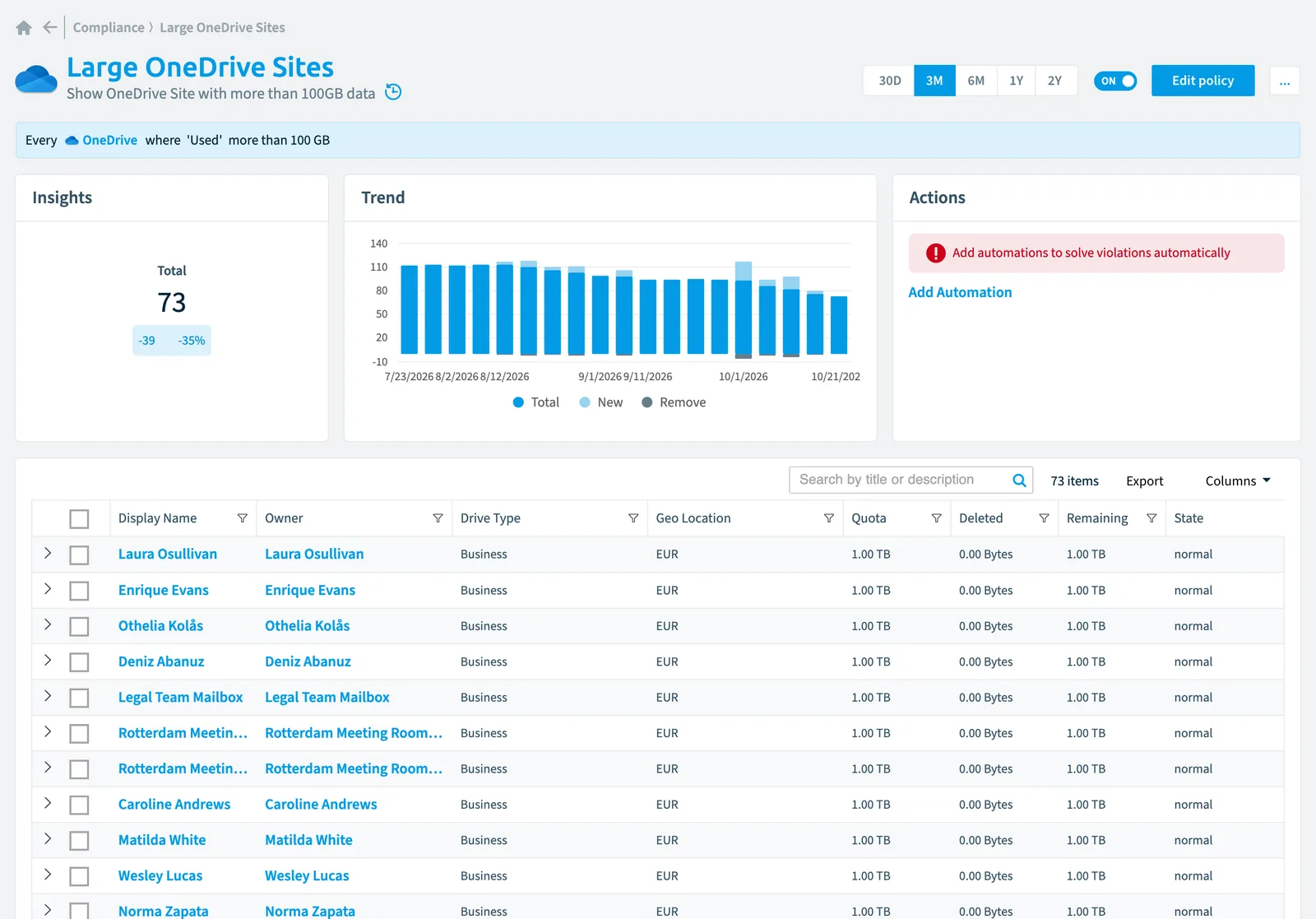
Task: Export the items list
Action: tap(1144, 480)
